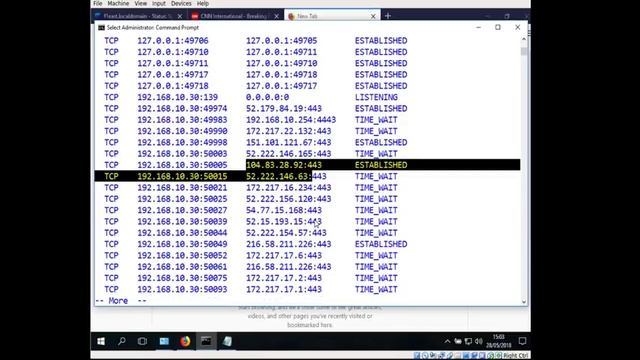Click the Command Prompt scrollbar thumb
The image size is (640, 360).
pos(524,51)
